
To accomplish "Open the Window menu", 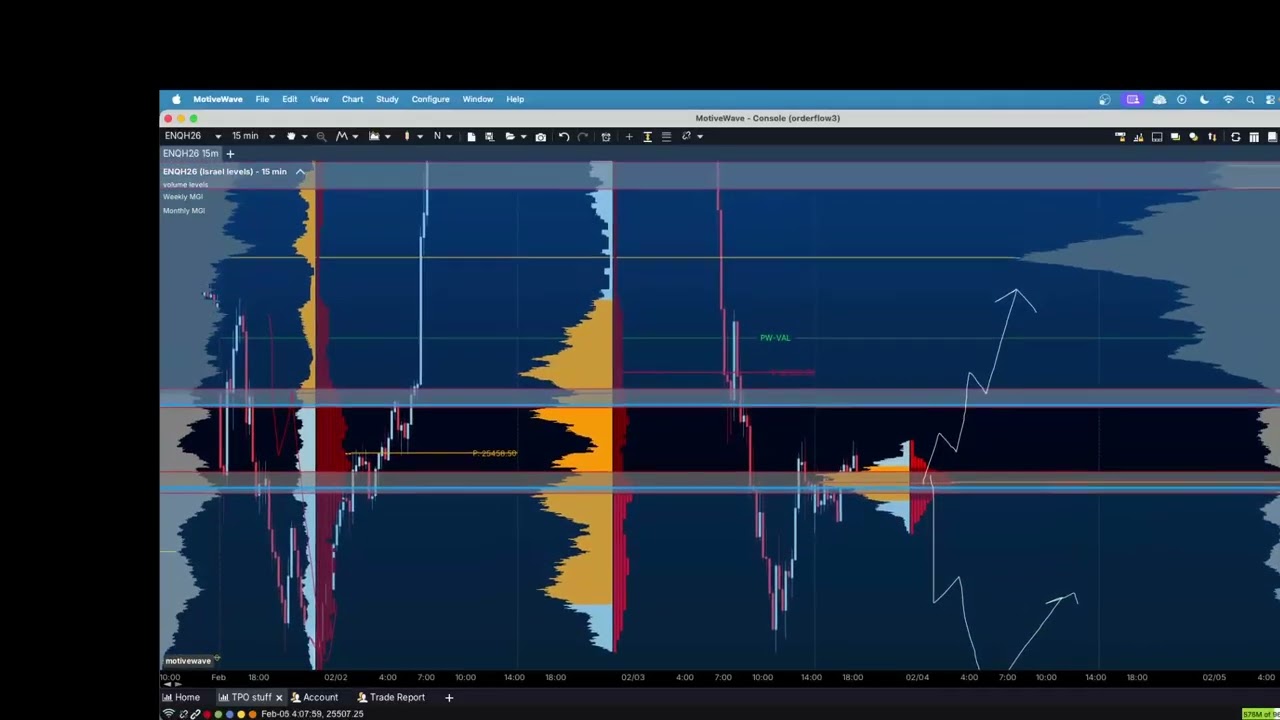I will pyautogui.click(x=478, y=99).
